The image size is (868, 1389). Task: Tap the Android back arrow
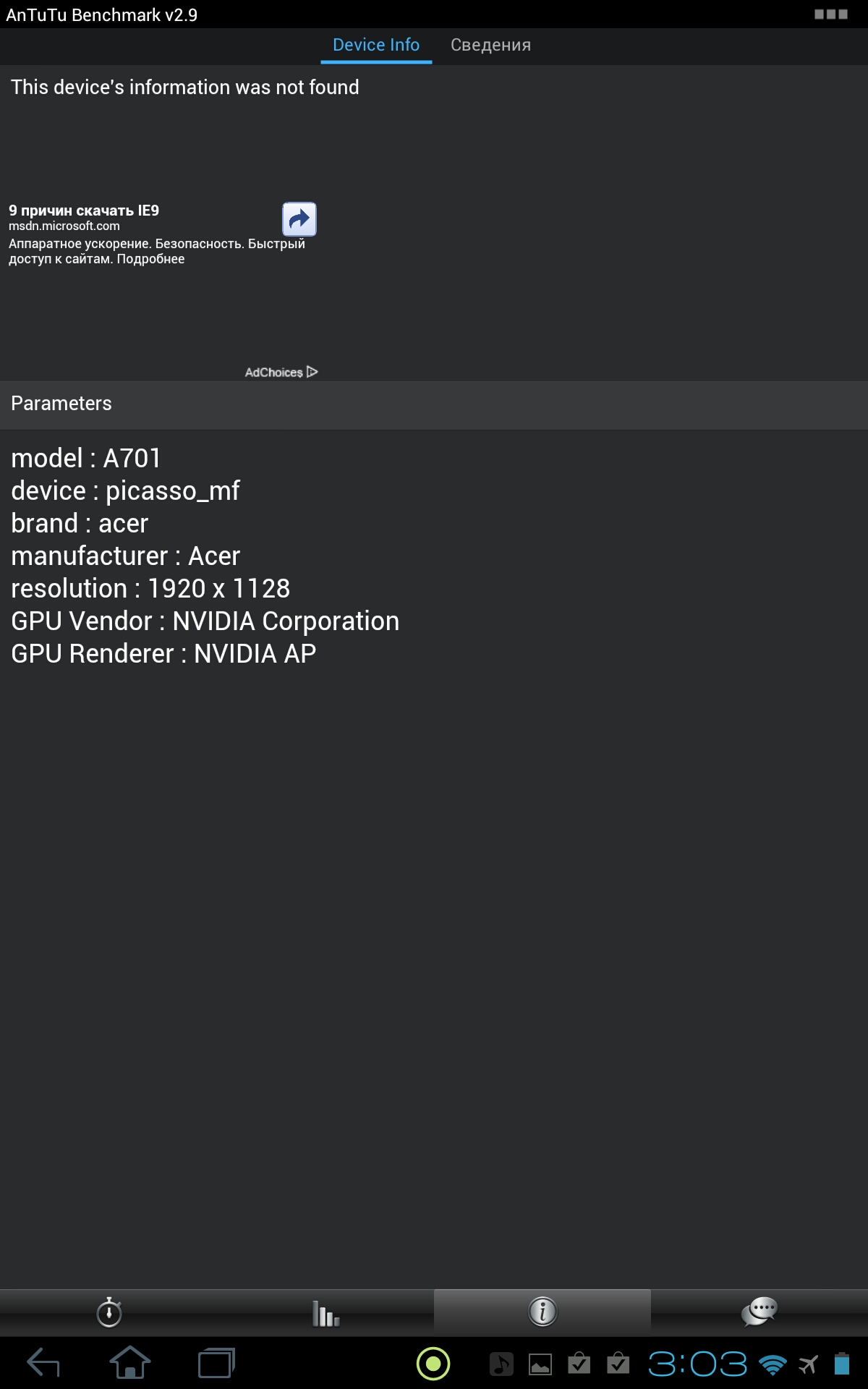tap(43, 1364)
